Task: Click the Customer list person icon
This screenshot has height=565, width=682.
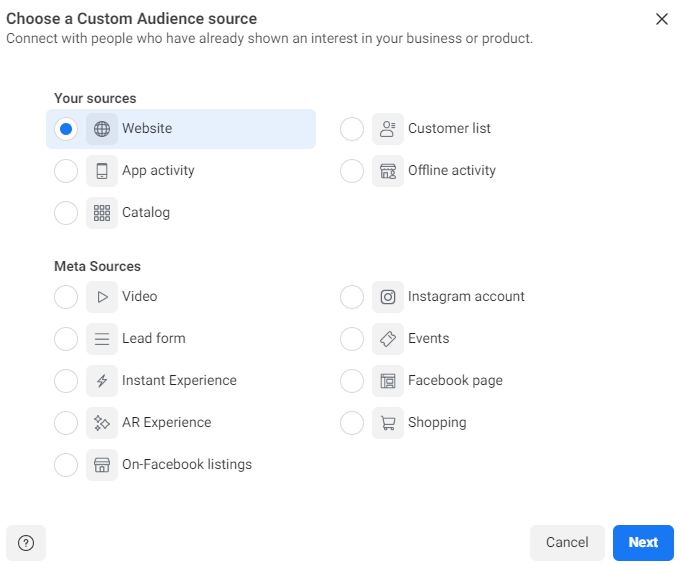Action: point(388,129)
